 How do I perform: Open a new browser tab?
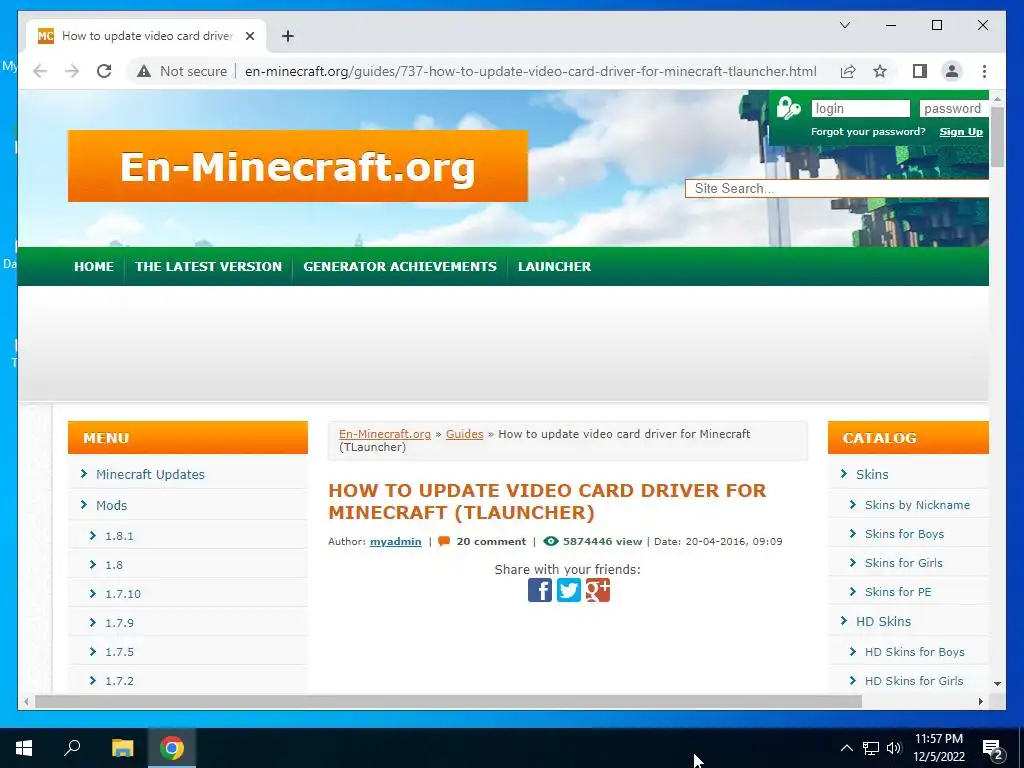click(287, 36)
